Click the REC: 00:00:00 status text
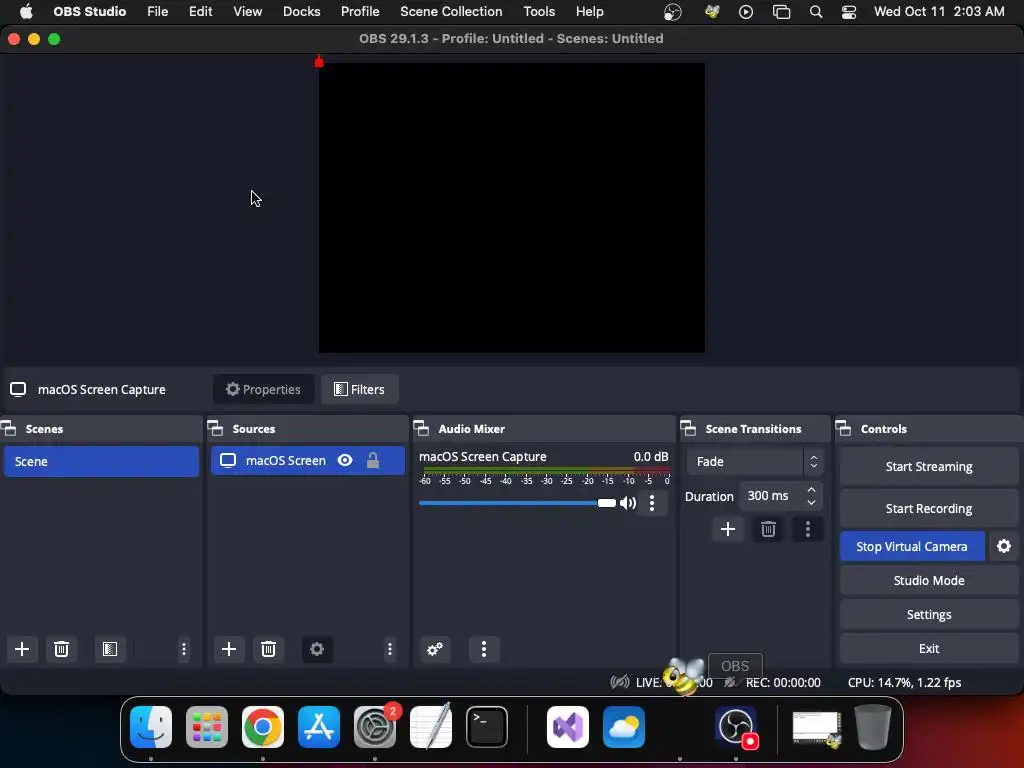This screenshot has height=768, width=1024. pyautogui.click(x=782, y=682)
